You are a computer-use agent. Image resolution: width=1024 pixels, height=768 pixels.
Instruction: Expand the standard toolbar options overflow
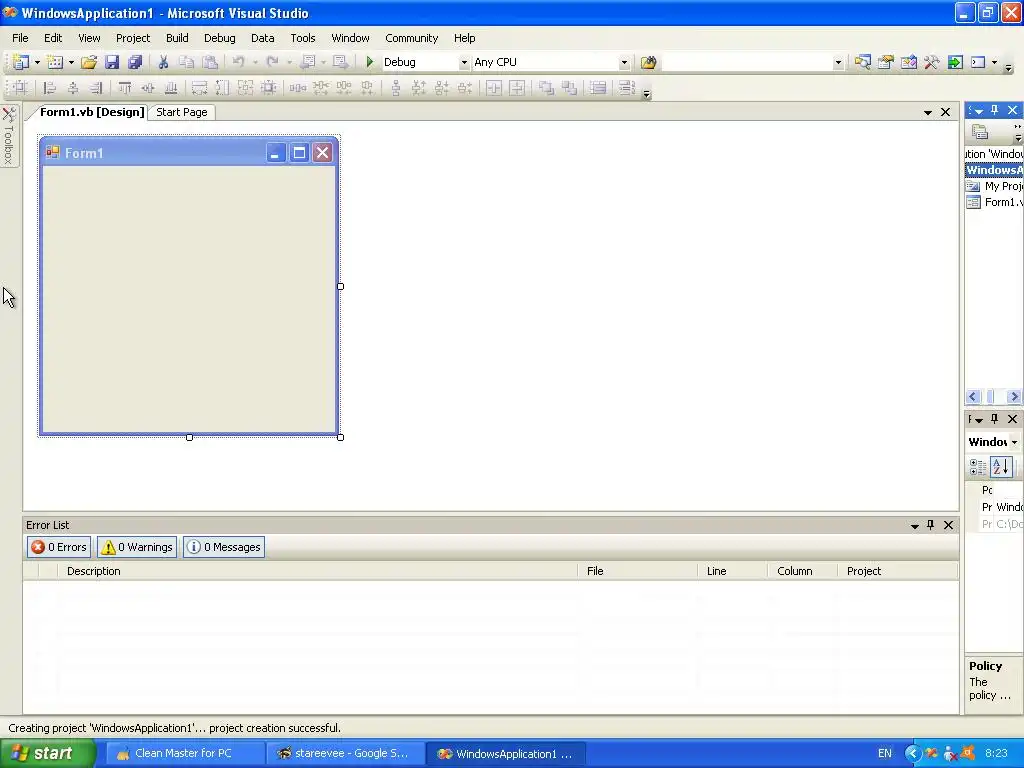[1008, 67]
